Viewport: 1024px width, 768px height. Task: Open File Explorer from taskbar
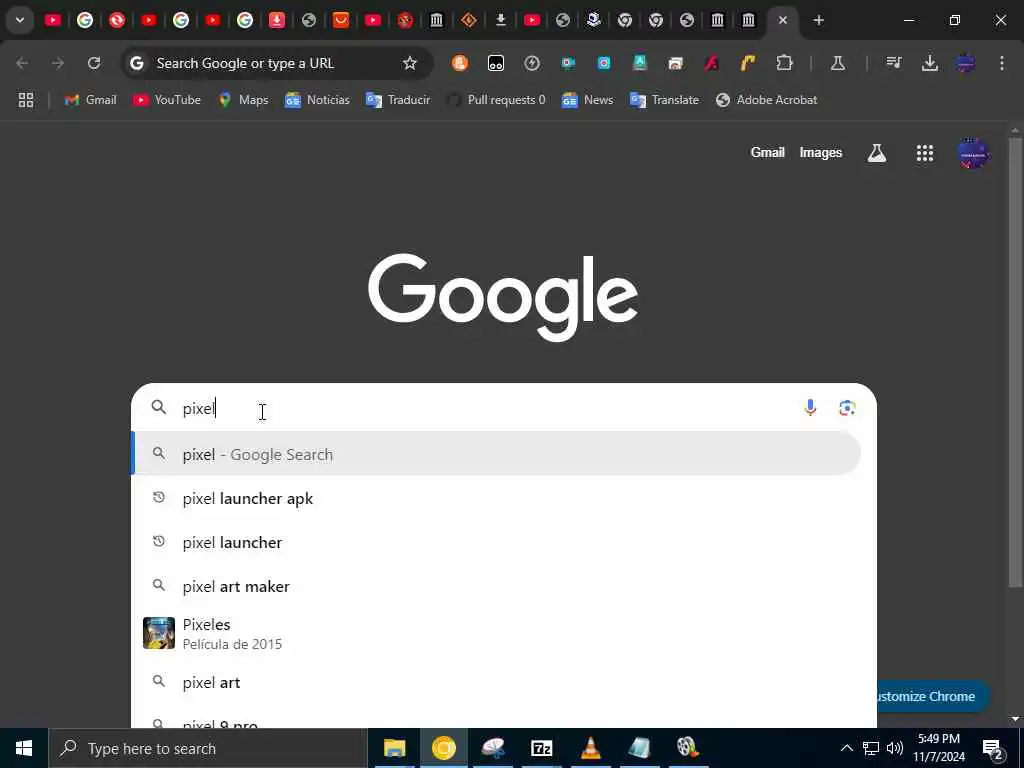[x=394, y=748]
